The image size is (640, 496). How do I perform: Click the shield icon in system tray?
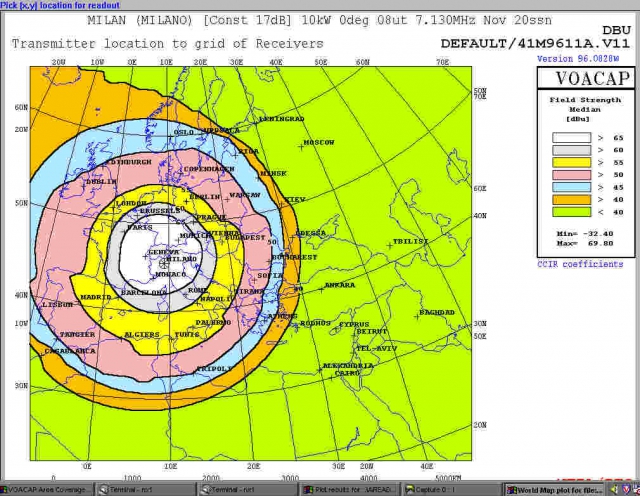627,489
